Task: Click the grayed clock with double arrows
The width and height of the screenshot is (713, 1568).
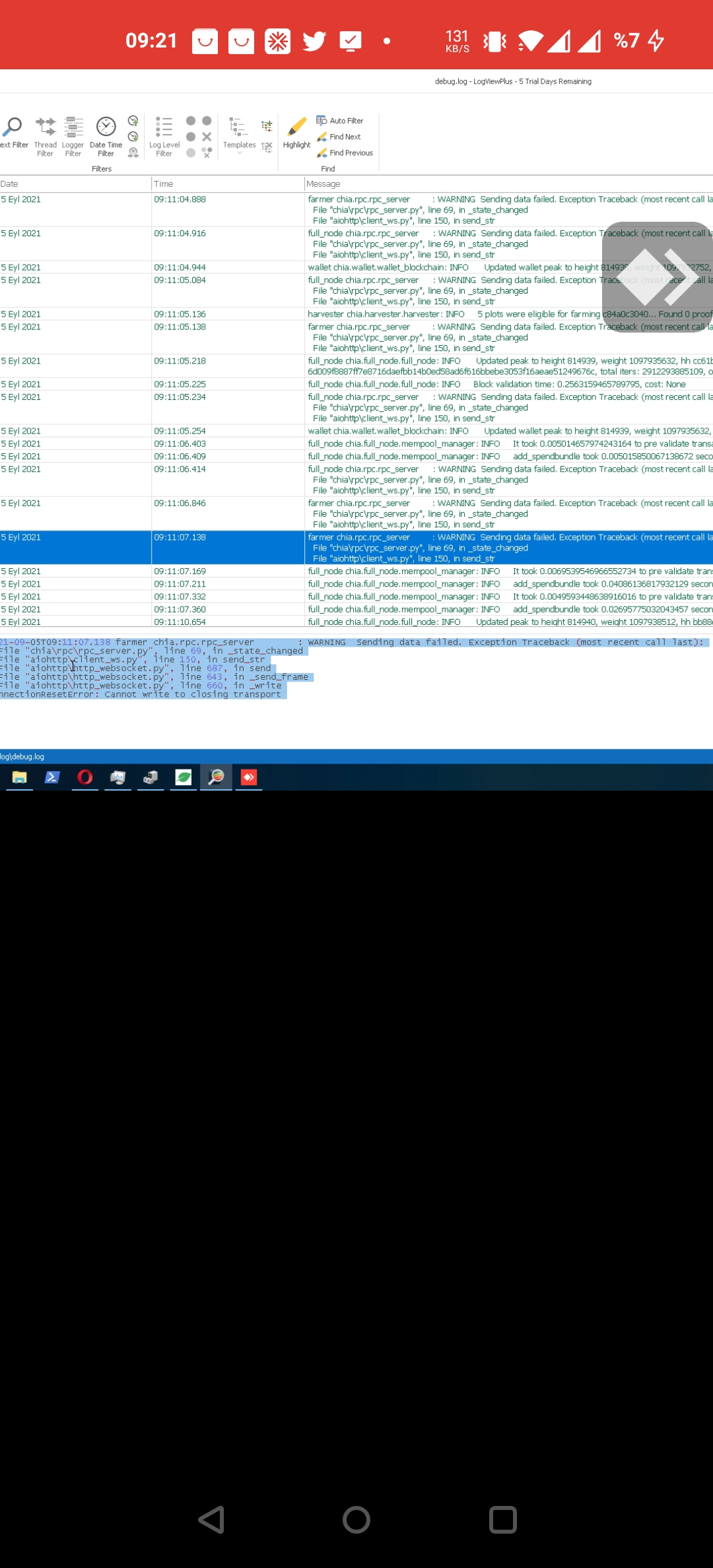Action: click(133, 152)
